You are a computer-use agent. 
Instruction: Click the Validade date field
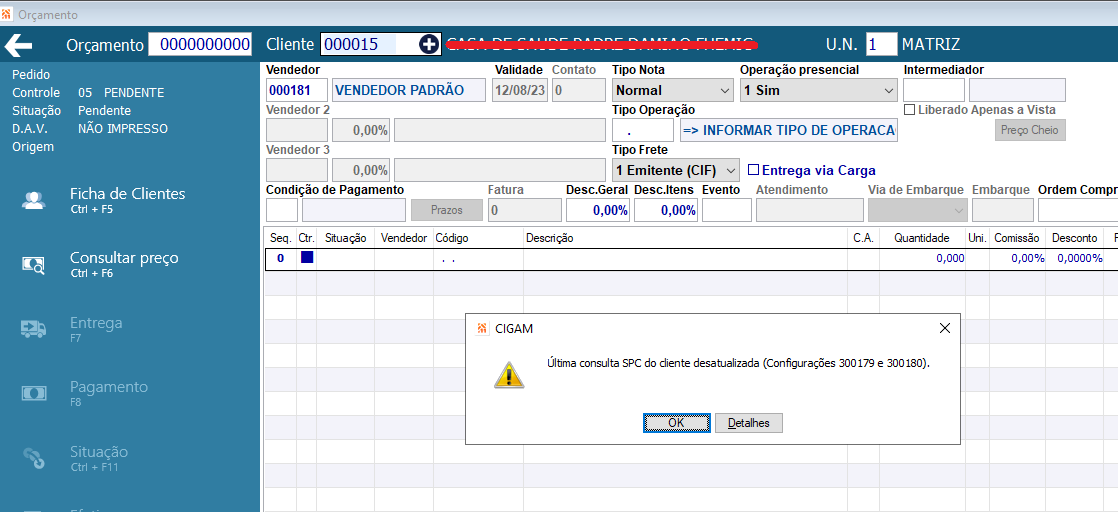(x=520, y=91)
